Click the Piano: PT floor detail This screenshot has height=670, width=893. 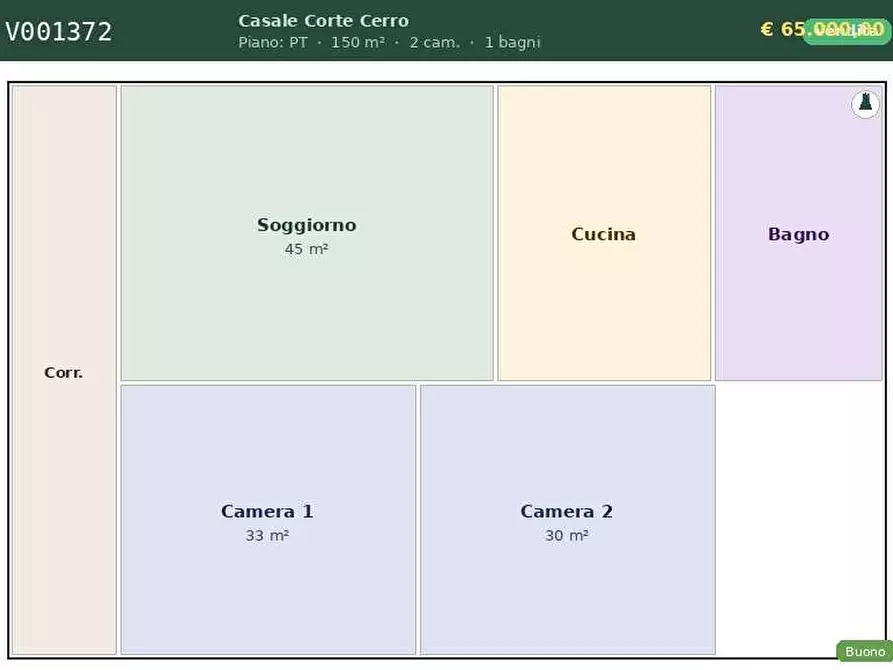click(272, 43)
